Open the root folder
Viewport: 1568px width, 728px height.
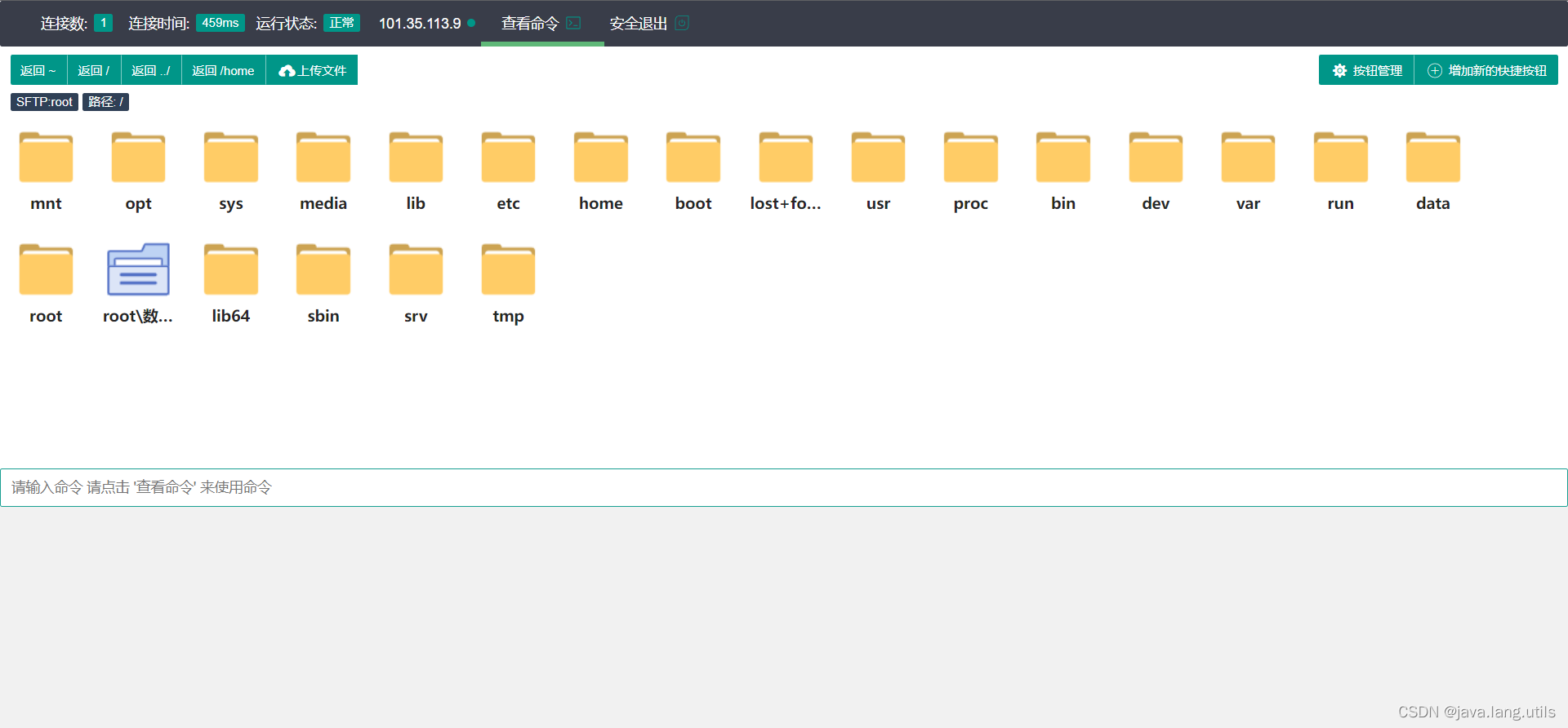point(46,269)
